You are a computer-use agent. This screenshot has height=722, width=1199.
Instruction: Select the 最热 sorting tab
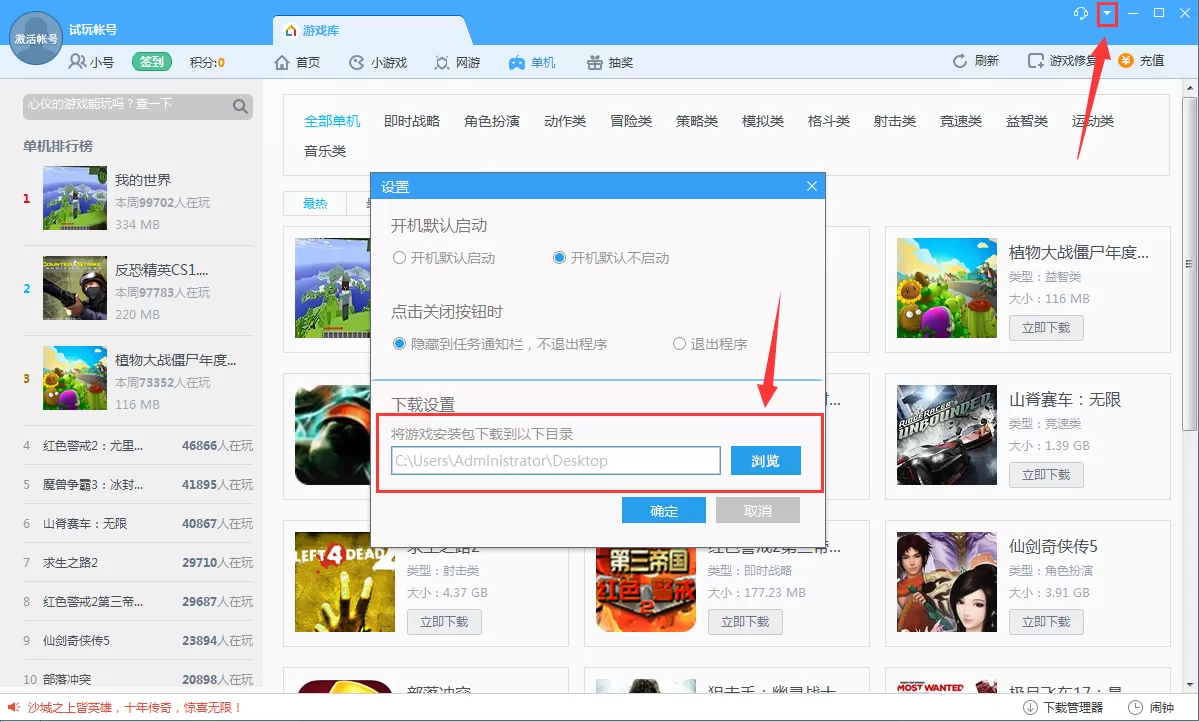point(315,203)
